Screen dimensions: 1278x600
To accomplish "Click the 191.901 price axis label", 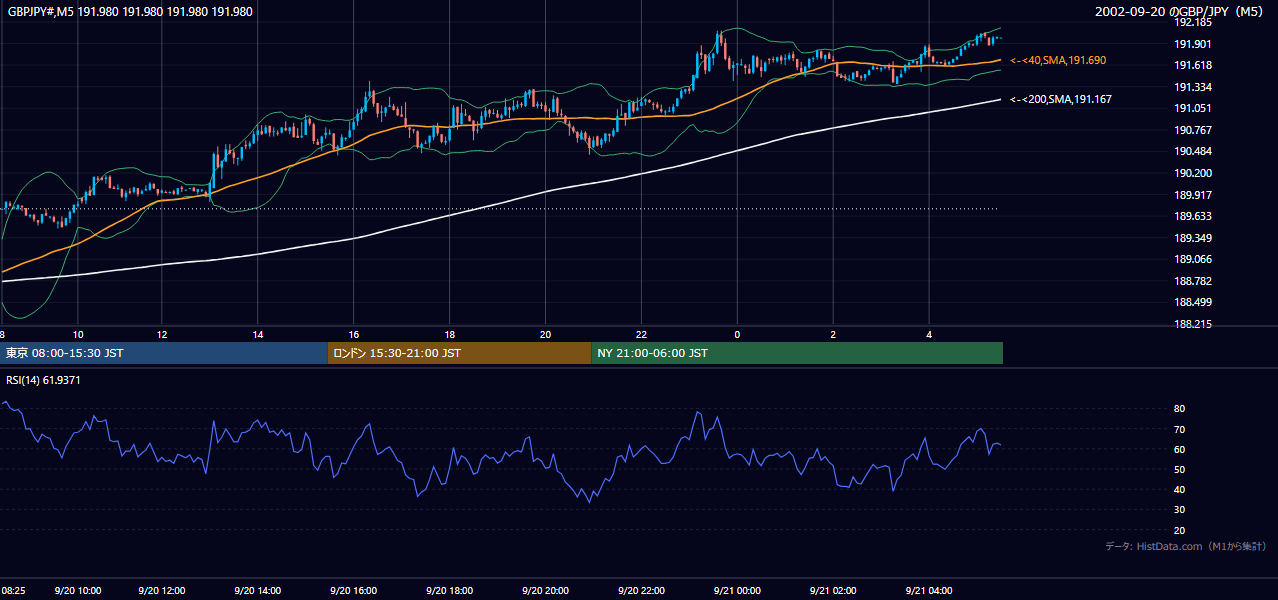I will pyautogui.click(x=1192, y=44).
